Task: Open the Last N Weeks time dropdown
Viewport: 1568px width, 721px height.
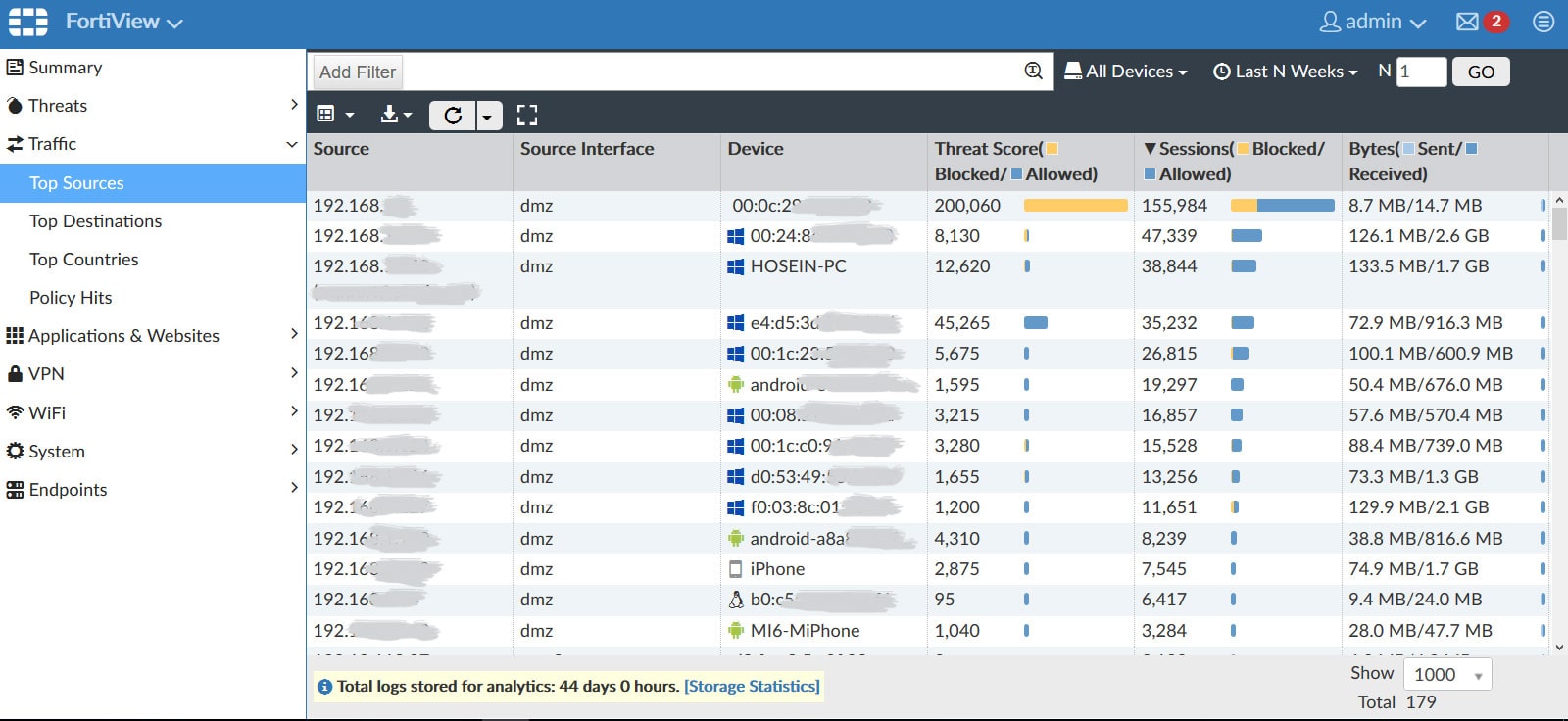Action: 1285,72
